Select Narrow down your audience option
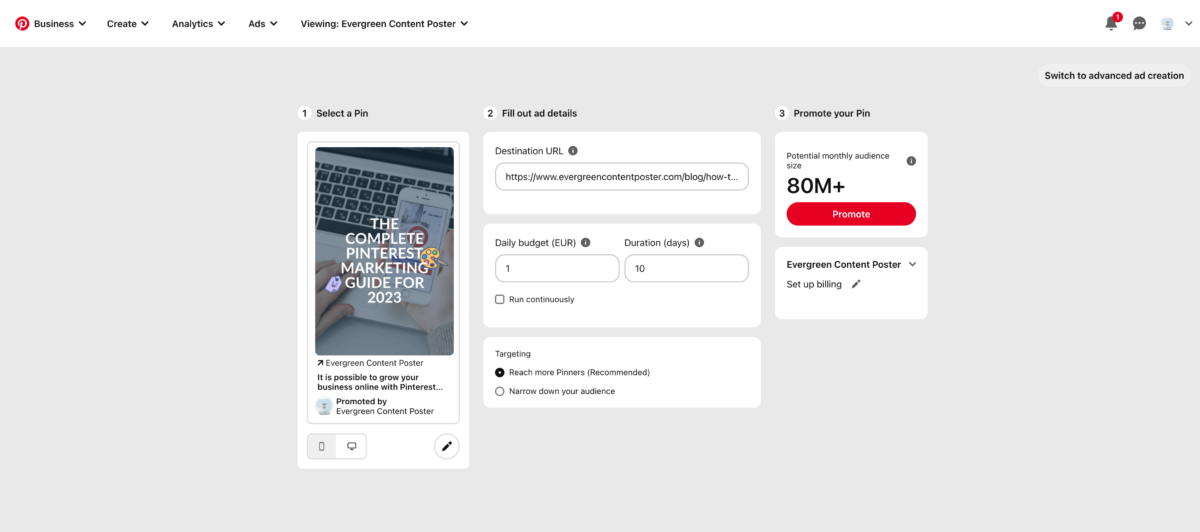The image size is (1200, 532). 500,391
